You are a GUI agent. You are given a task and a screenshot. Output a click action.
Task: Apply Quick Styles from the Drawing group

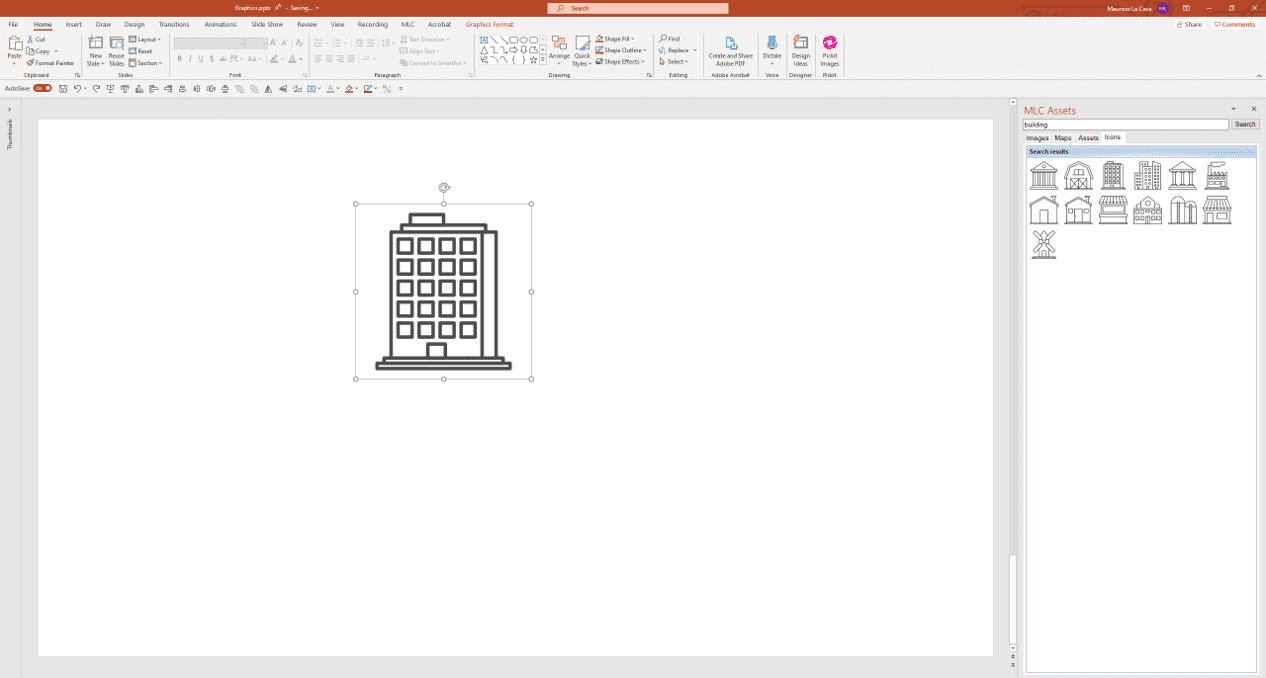(x=583, y=50)
